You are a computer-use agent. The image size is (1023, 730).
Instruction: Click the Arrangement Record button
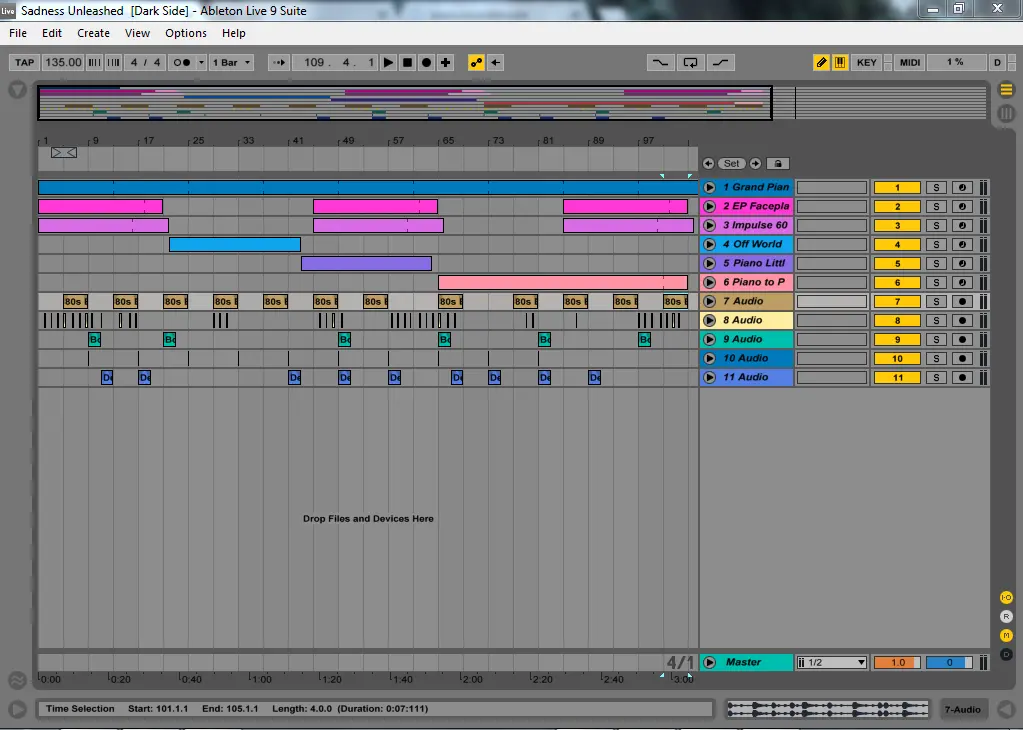click(x=427, y=62)
